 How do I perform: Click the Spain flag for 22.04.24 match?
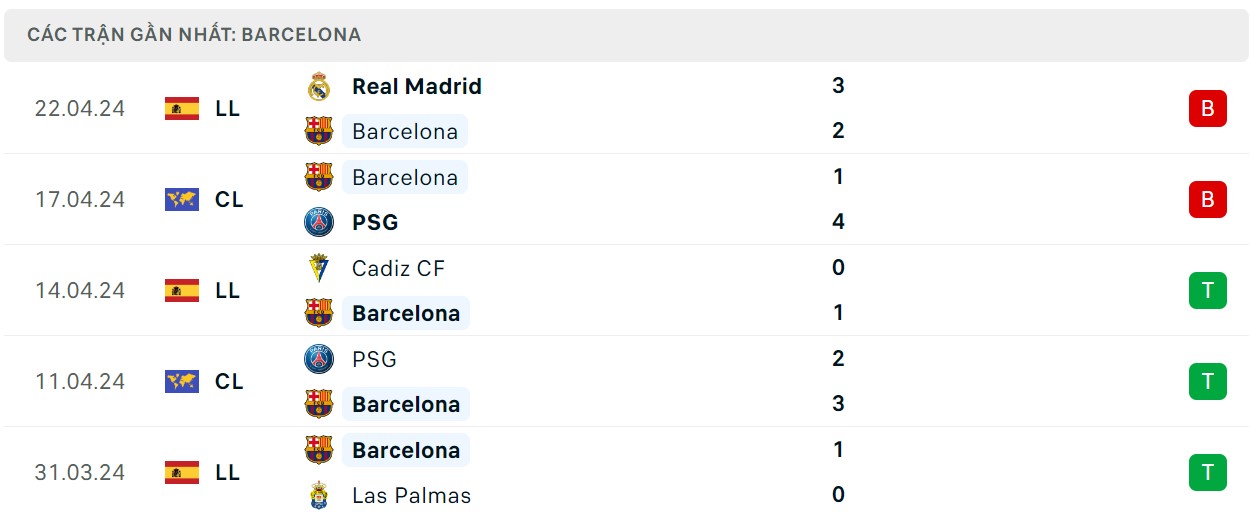pyautogui.click(x=182, y=108)
